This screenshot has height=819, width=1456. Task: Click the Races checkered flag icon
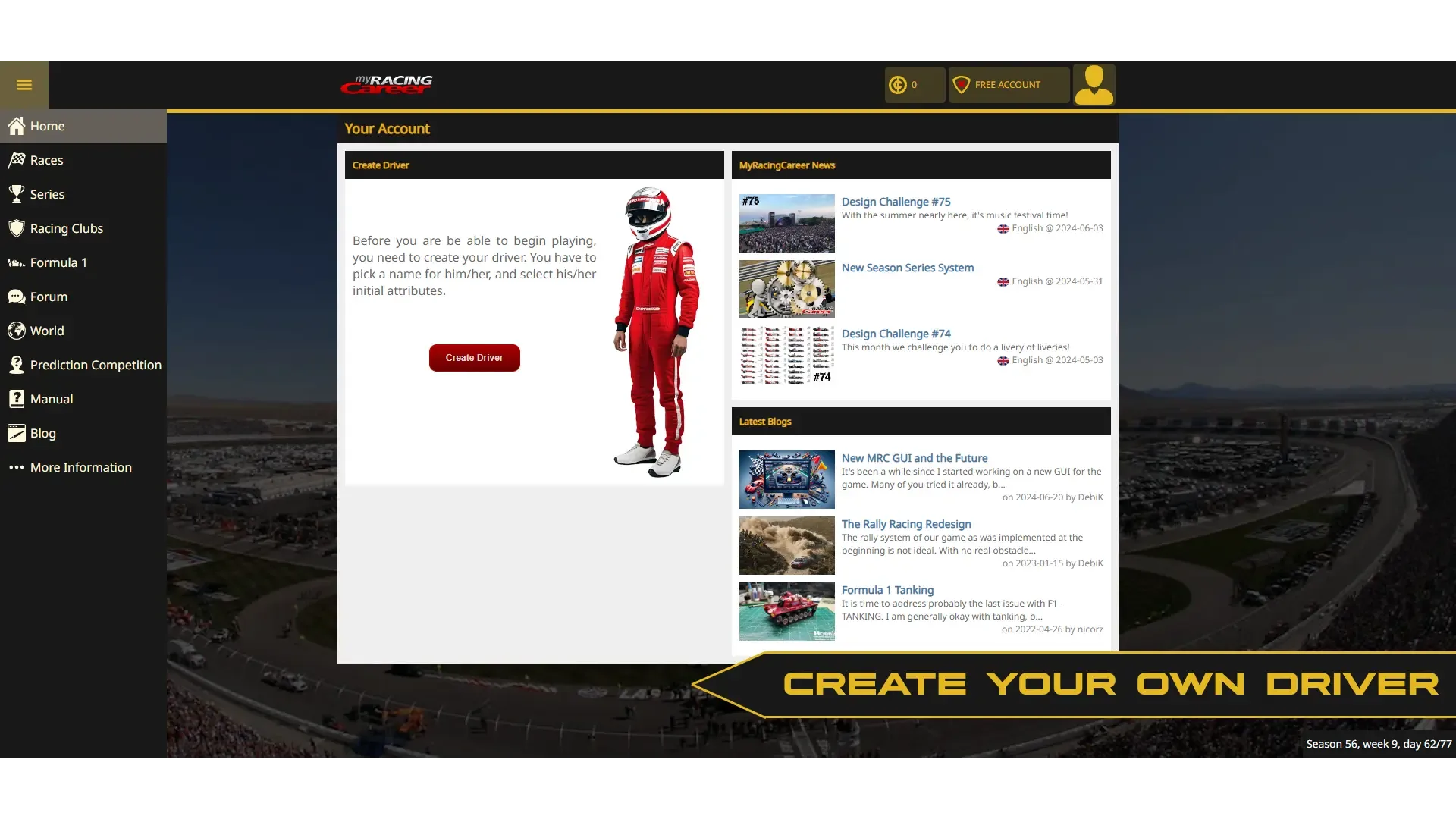coord(17,160)
